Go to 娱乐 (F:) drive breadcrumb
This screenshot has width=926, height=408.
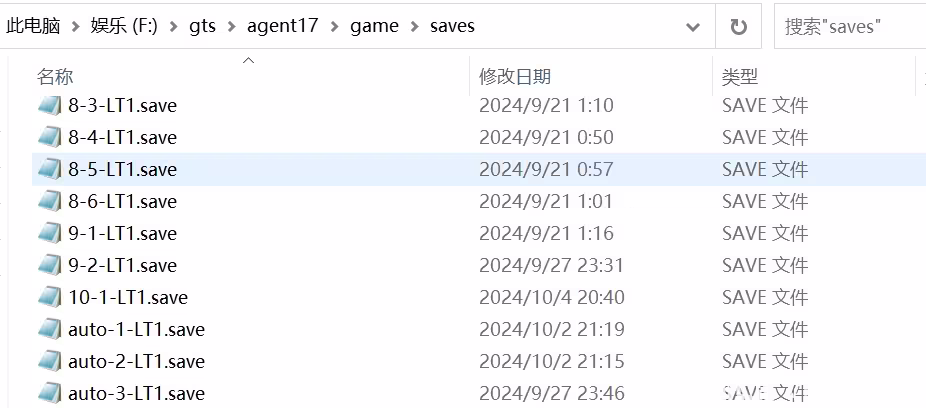click(x=124, y=26)
